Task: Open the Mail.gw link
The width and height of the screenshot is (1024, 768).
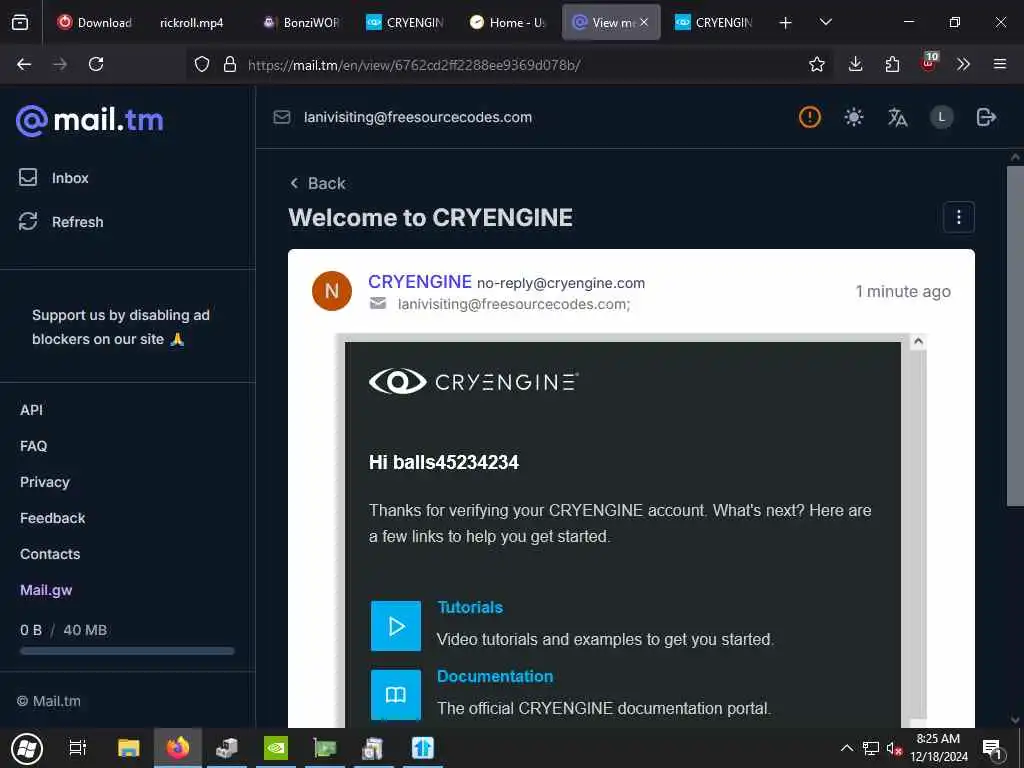Action: point(46,590)
